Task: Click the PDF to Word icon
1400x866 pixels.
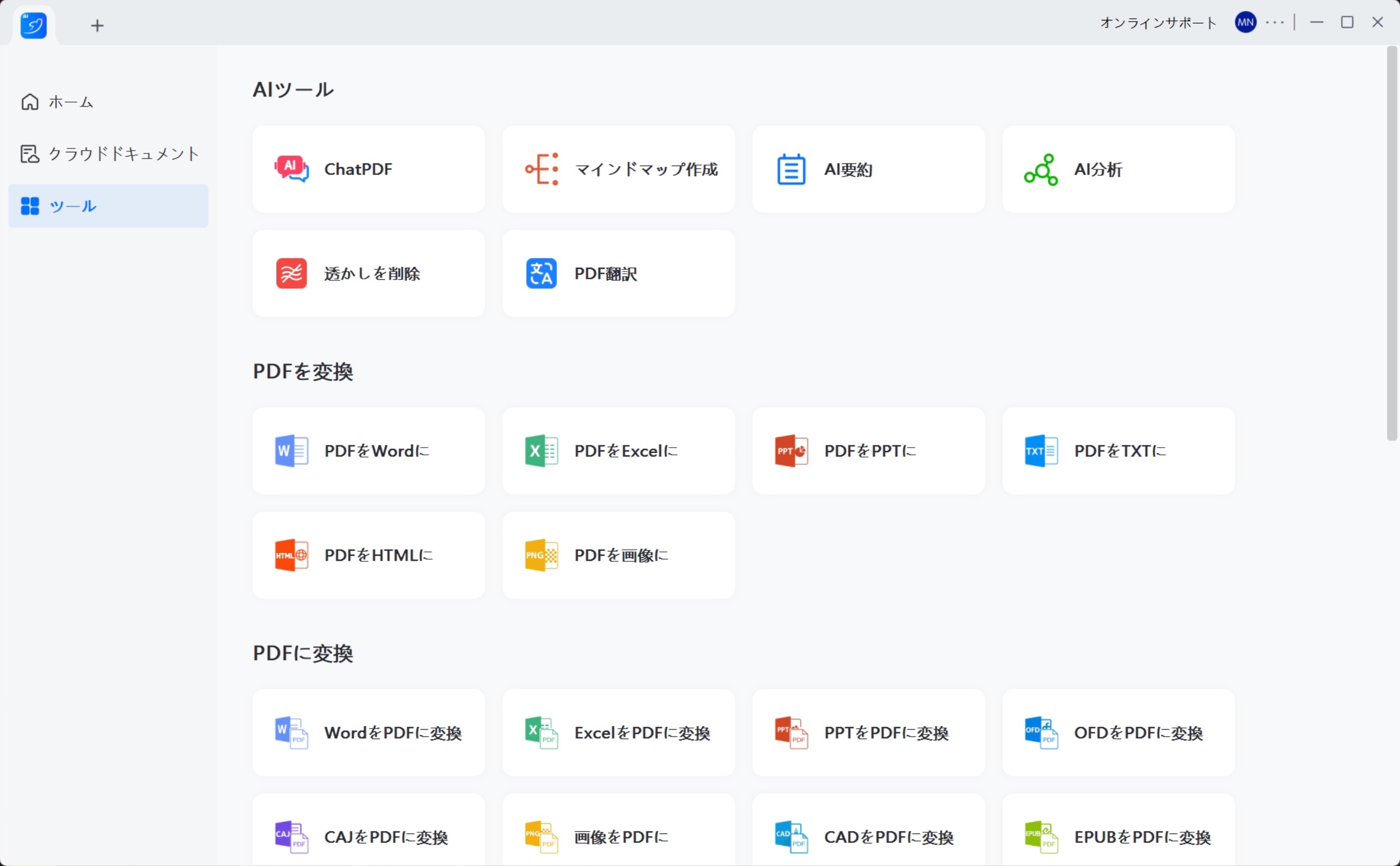Action: 291,451
